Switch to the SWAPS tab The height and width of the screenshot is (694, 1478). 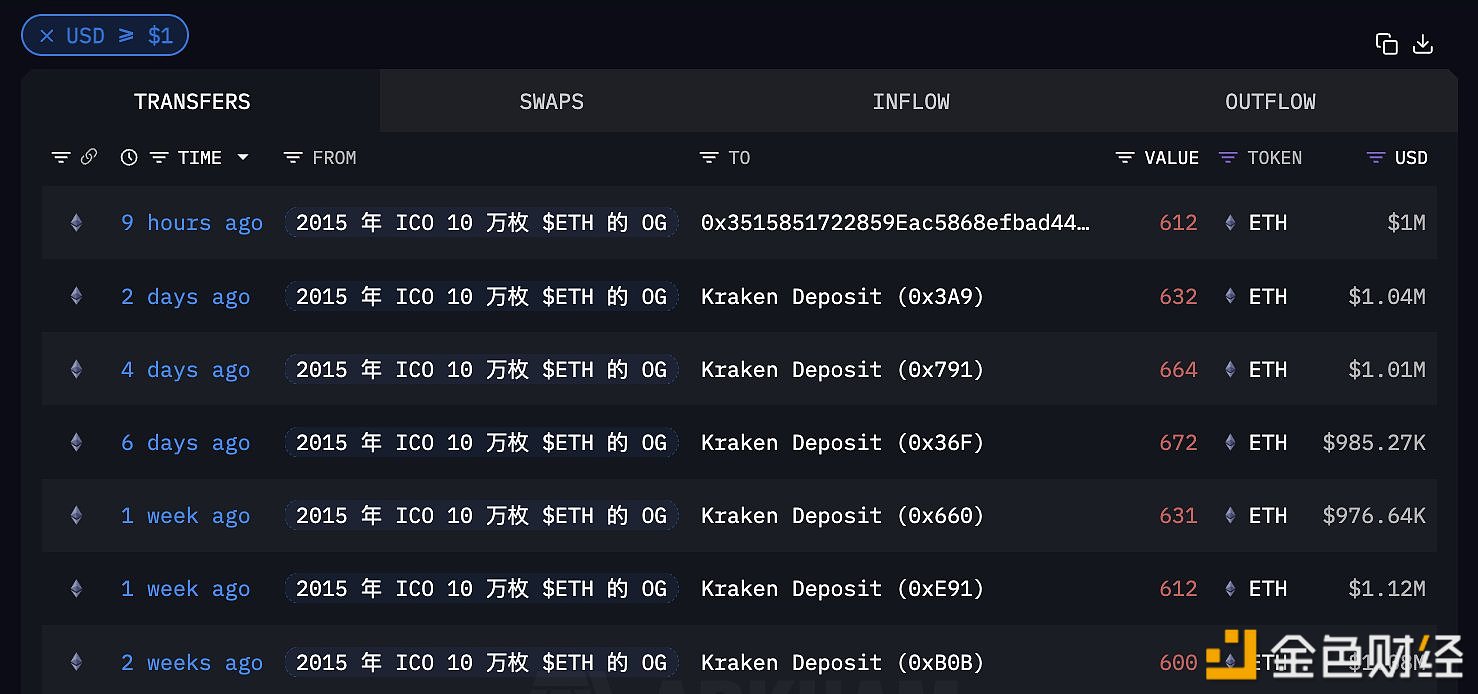point(551,102)
